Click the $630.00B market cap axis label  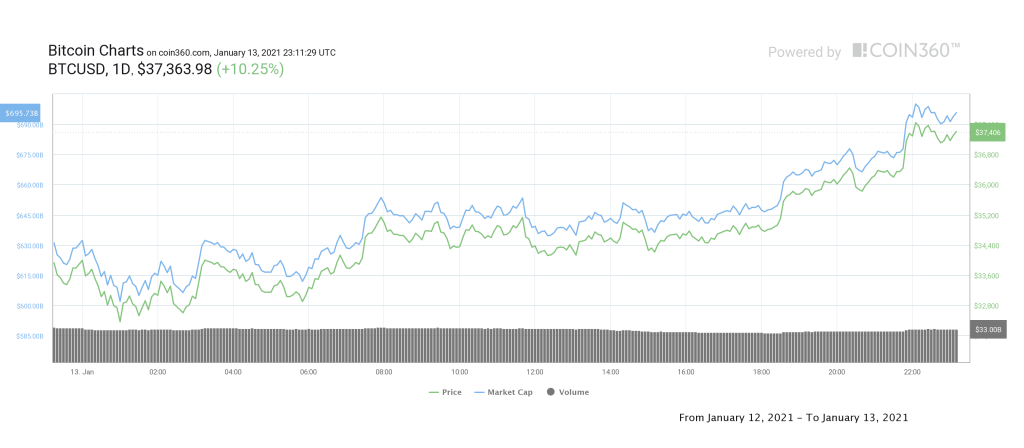[29, 246]
